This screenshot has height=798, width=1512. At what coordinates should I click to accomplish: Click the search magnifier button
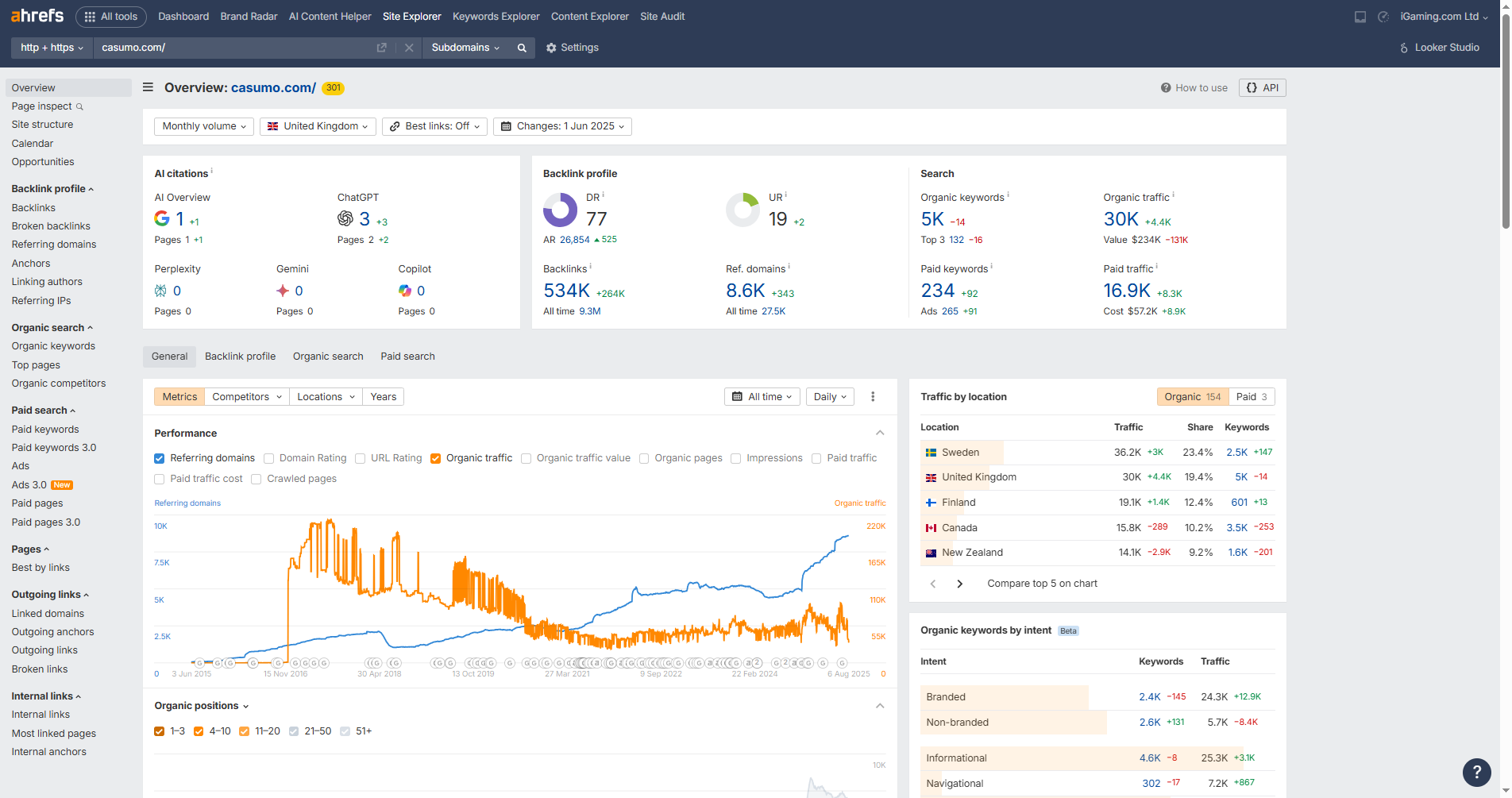point(522,48)
